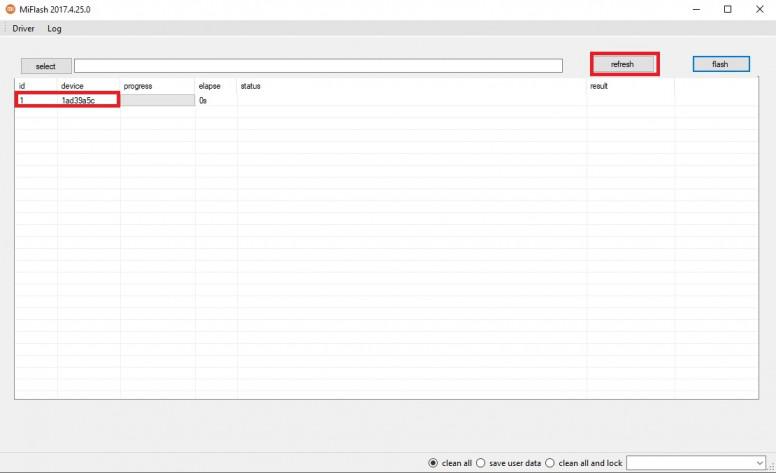Click id value 1 in first row

point(22,100)
